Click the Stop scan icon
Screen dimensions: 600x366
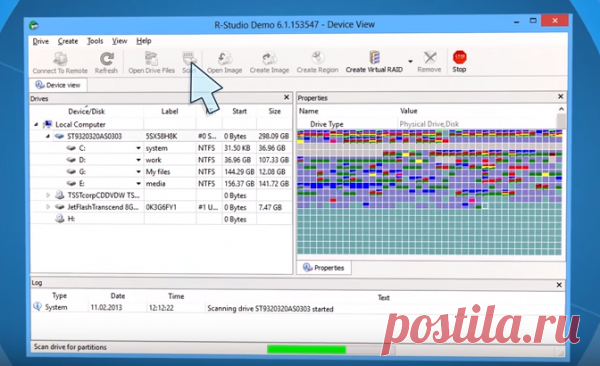point(459,58)
